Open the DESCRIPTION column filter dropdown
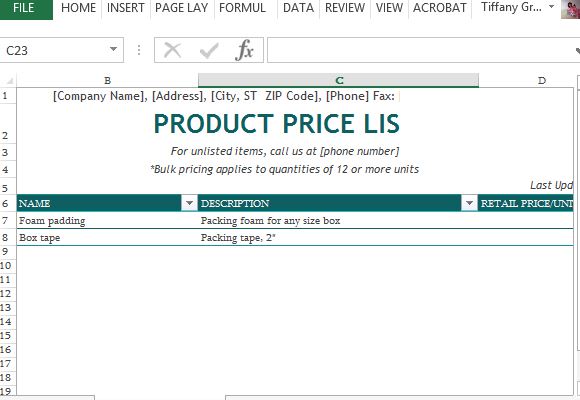This screenshot has height=400, width=580. pos(469,203)
